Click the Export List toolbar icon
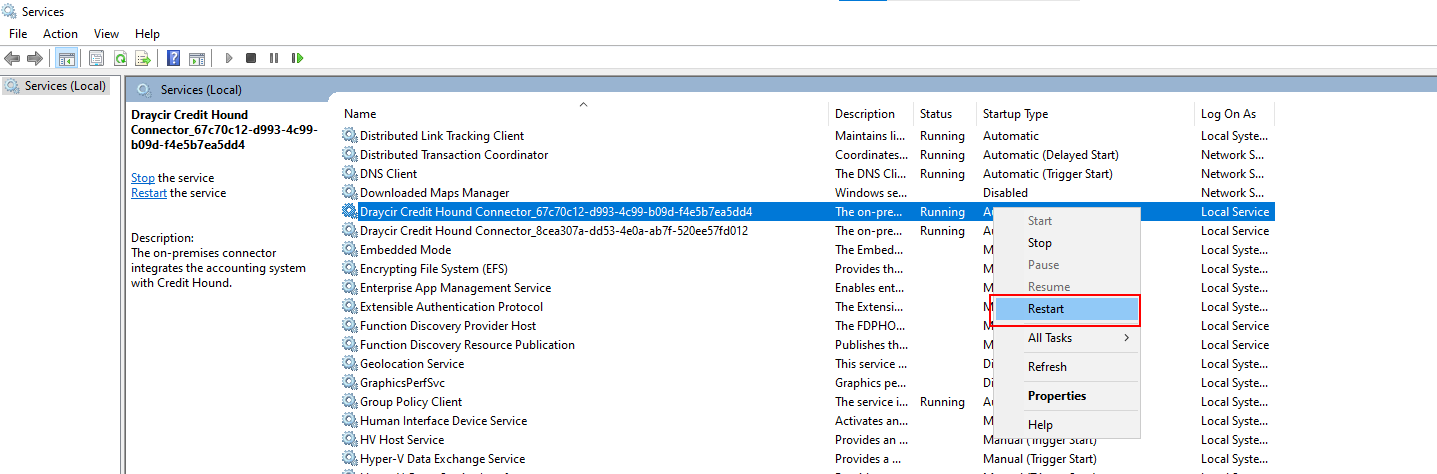Screen dimensions: 1437x474 [x=143, y=59]
